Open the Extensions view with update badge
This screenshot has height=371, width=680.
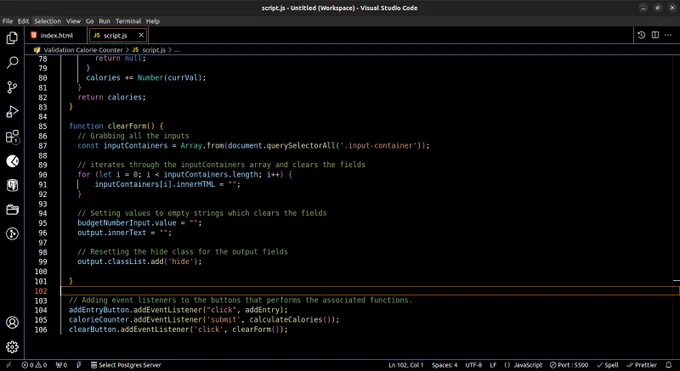pos(12,137)
